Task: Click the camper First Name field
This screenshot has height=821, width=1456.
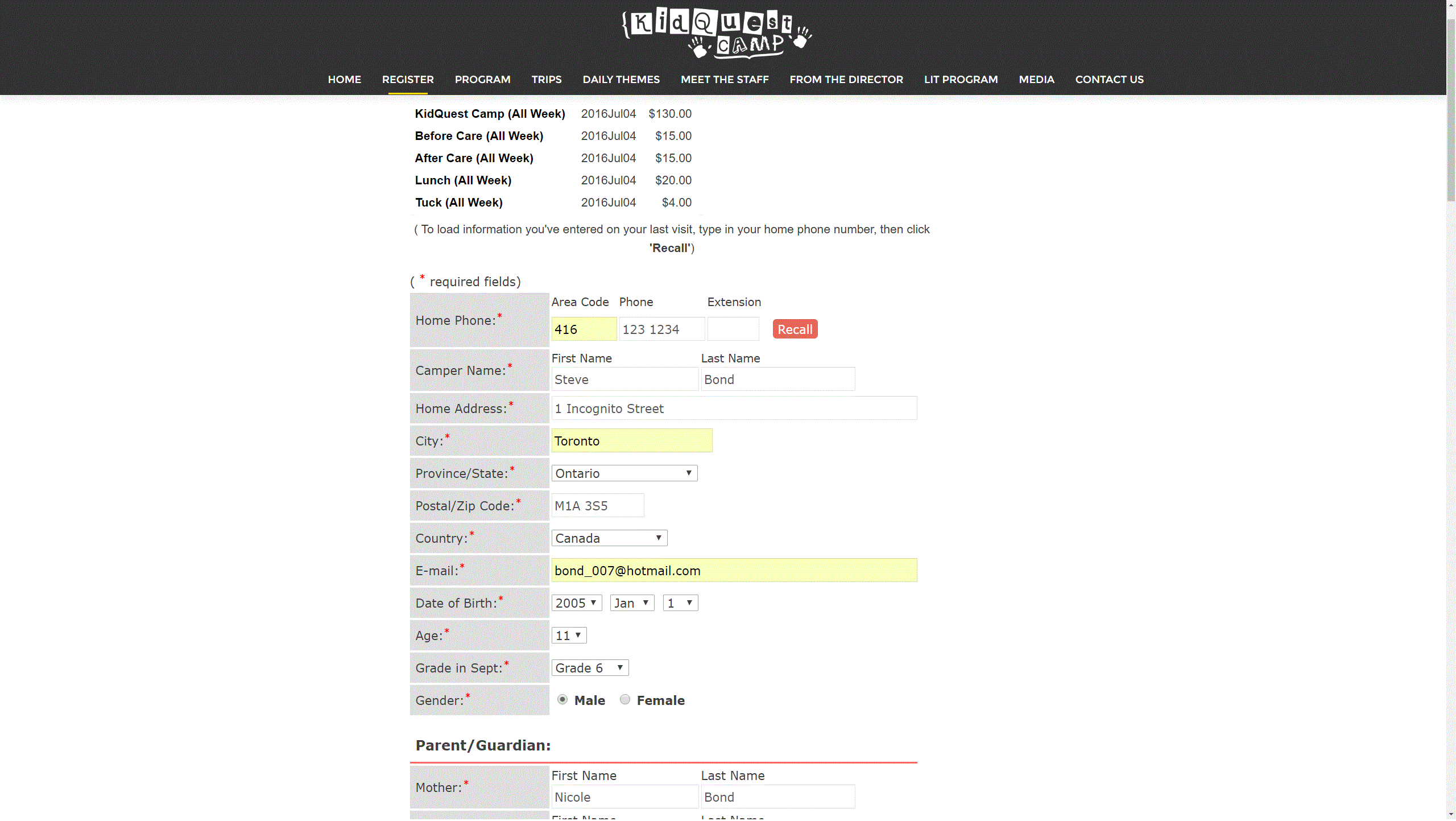Action: tap(624, 379)
